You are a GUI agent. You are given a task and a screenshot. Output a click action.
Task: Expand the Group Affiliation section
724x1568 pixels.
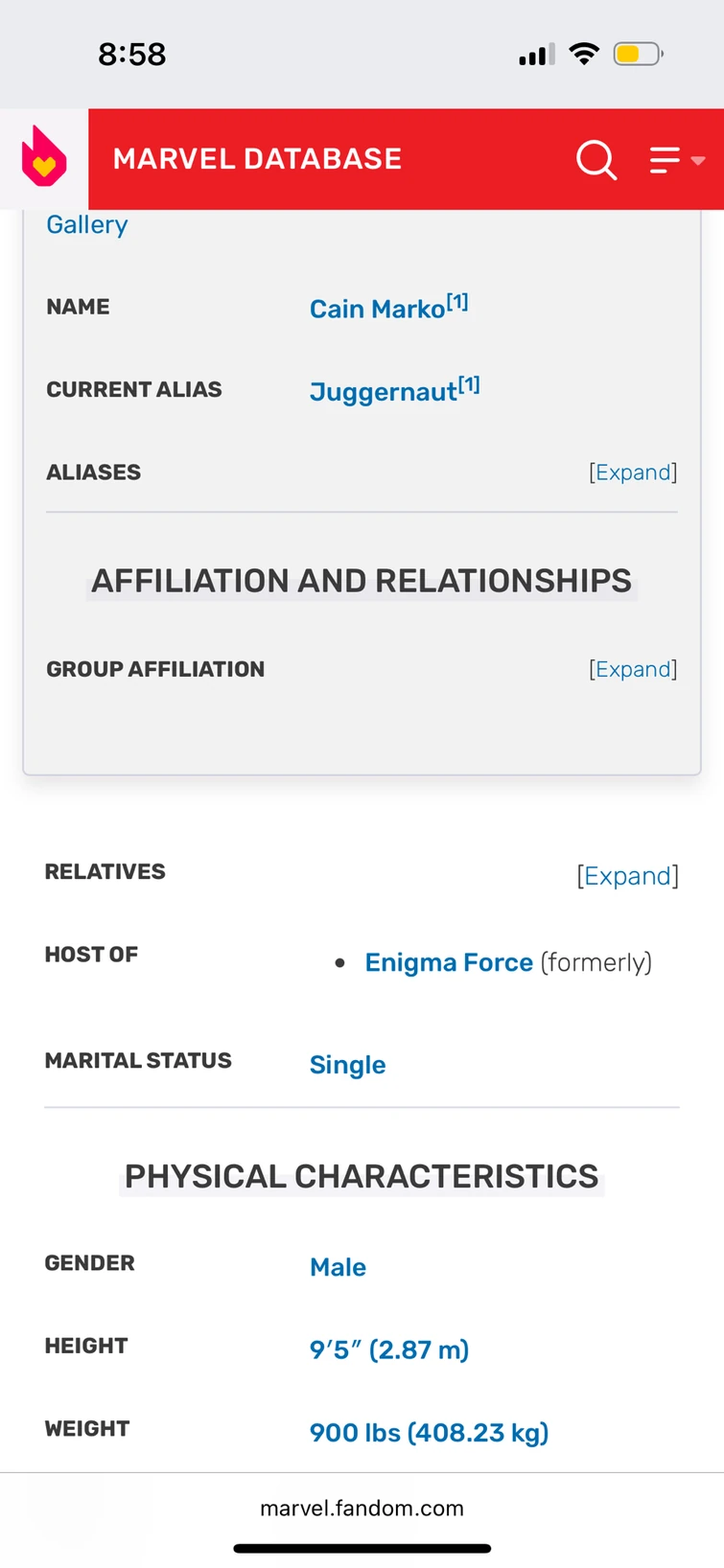633,669
